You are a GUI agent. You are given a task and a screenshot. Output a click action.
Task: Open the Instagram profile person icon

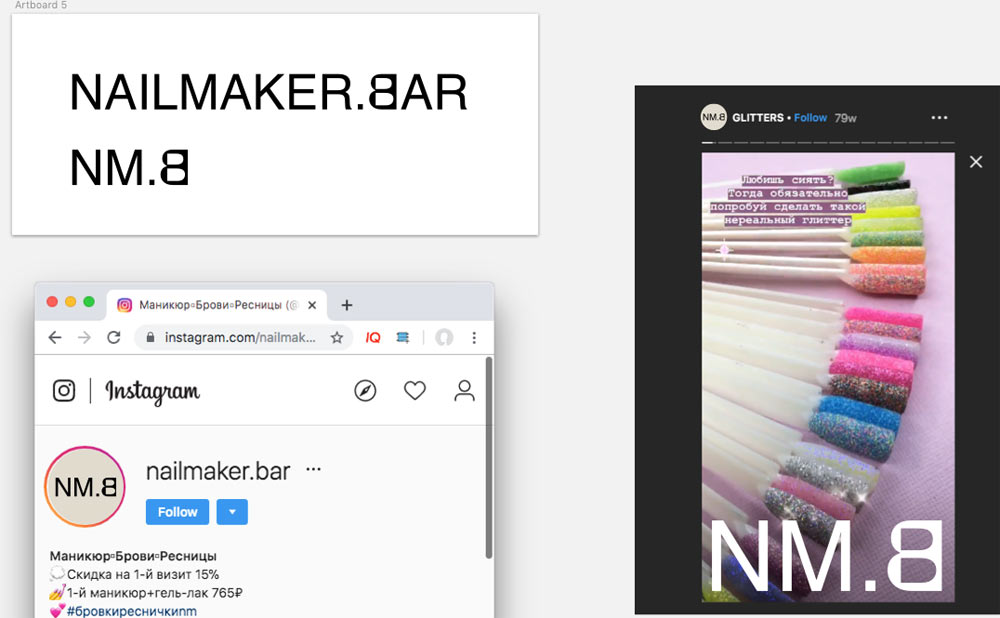click(464, 391)
